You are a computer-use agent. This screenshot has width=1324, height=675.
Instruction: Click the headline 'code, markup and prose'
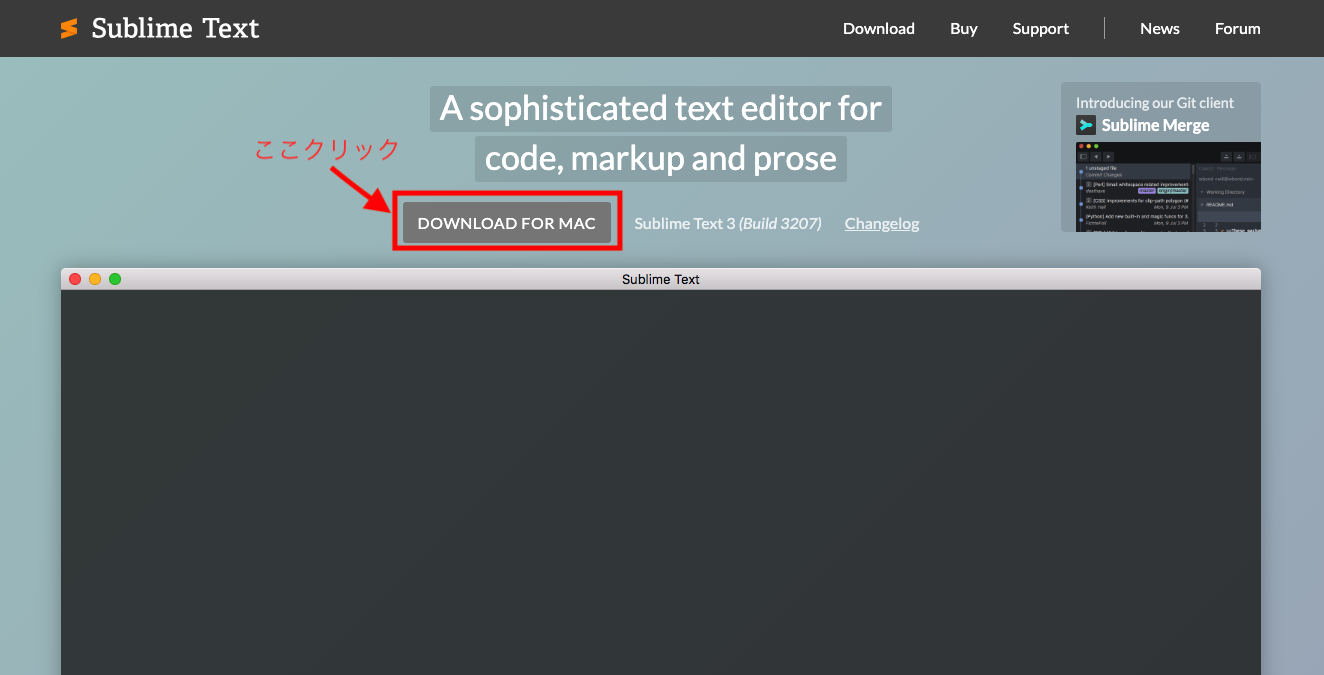tap(661, 159)
